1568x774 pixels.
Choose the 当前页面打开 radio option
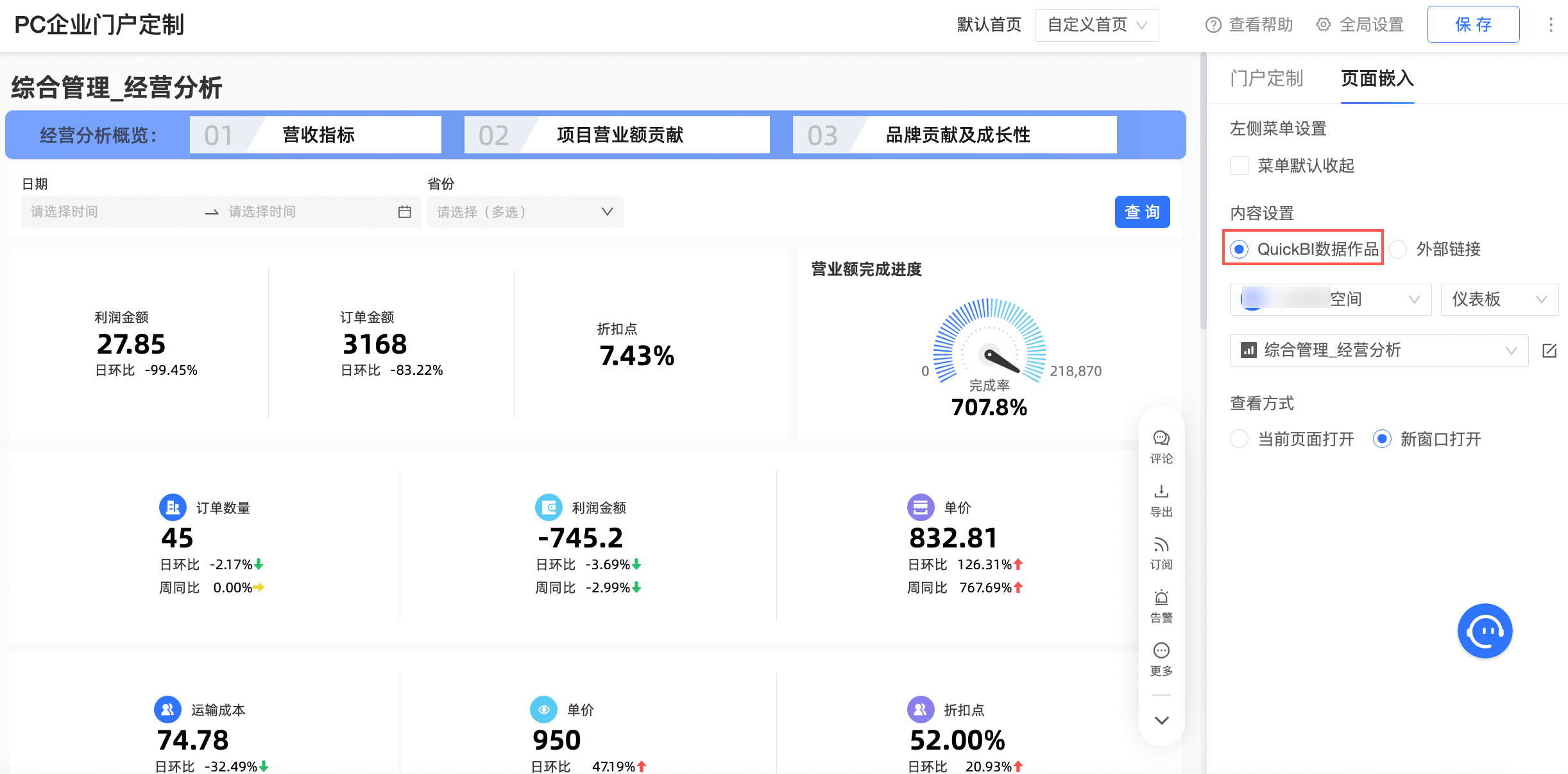tap(1239, 439)
